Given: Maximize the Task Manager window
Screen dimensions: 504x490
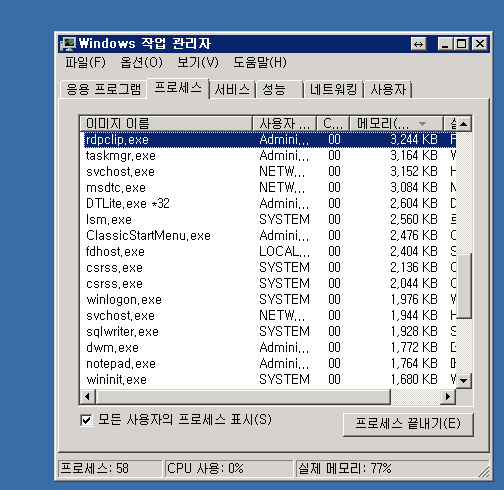Looking at the screenshot, I should click(462, 44).
